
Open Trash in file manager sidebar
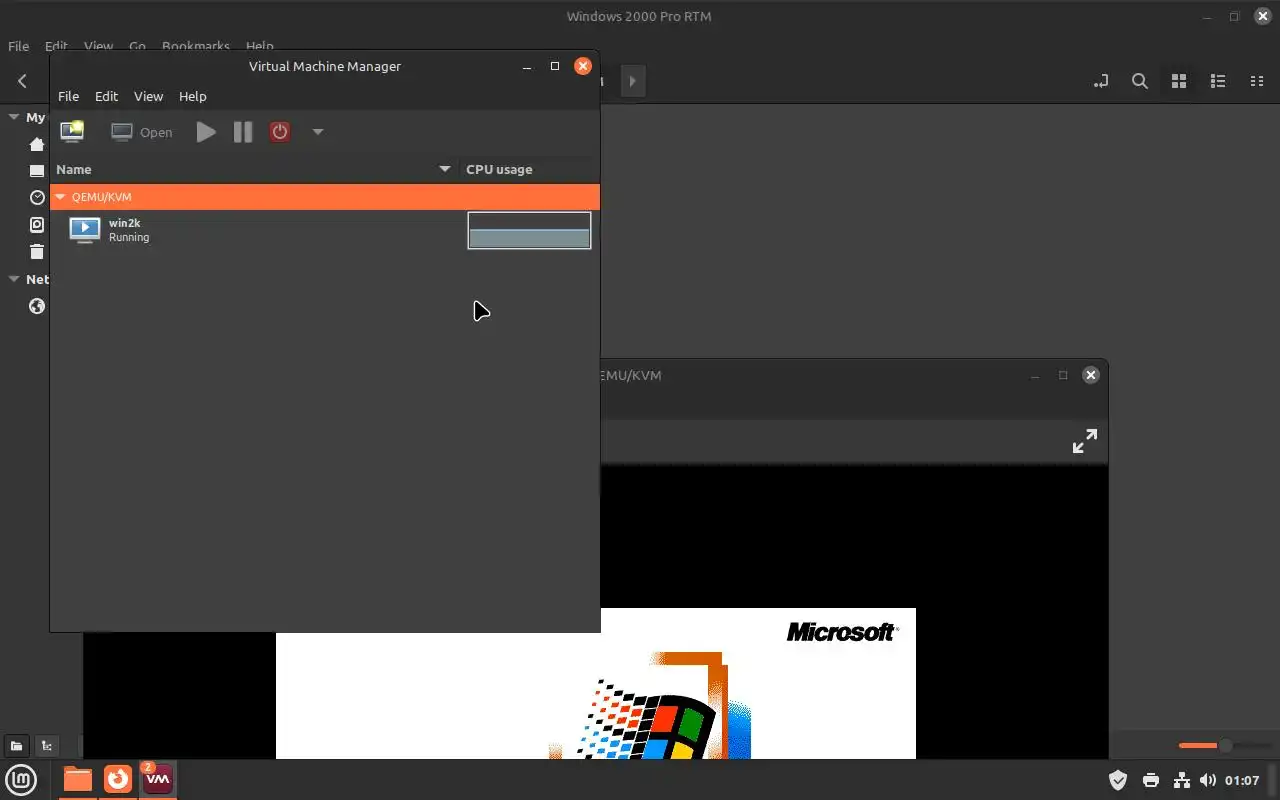pyautogui.click(x=37, y=252)
